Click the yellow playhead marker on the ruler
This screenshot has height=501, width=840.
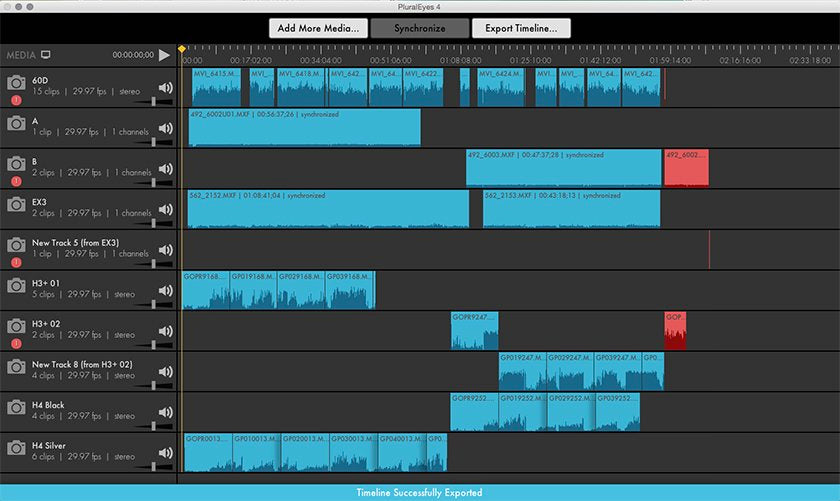[x=181, y=48]
